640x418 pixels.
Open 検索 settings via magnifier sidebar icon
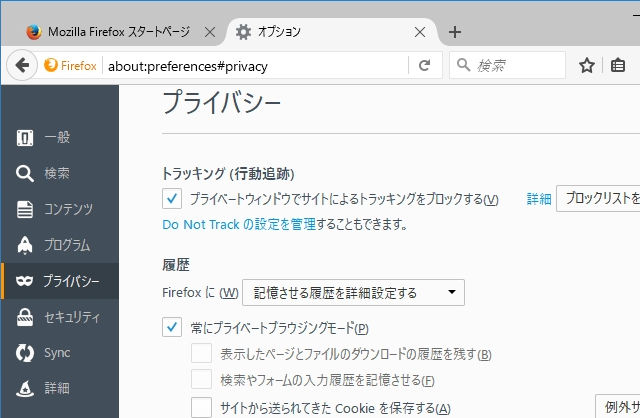point(25,173)
